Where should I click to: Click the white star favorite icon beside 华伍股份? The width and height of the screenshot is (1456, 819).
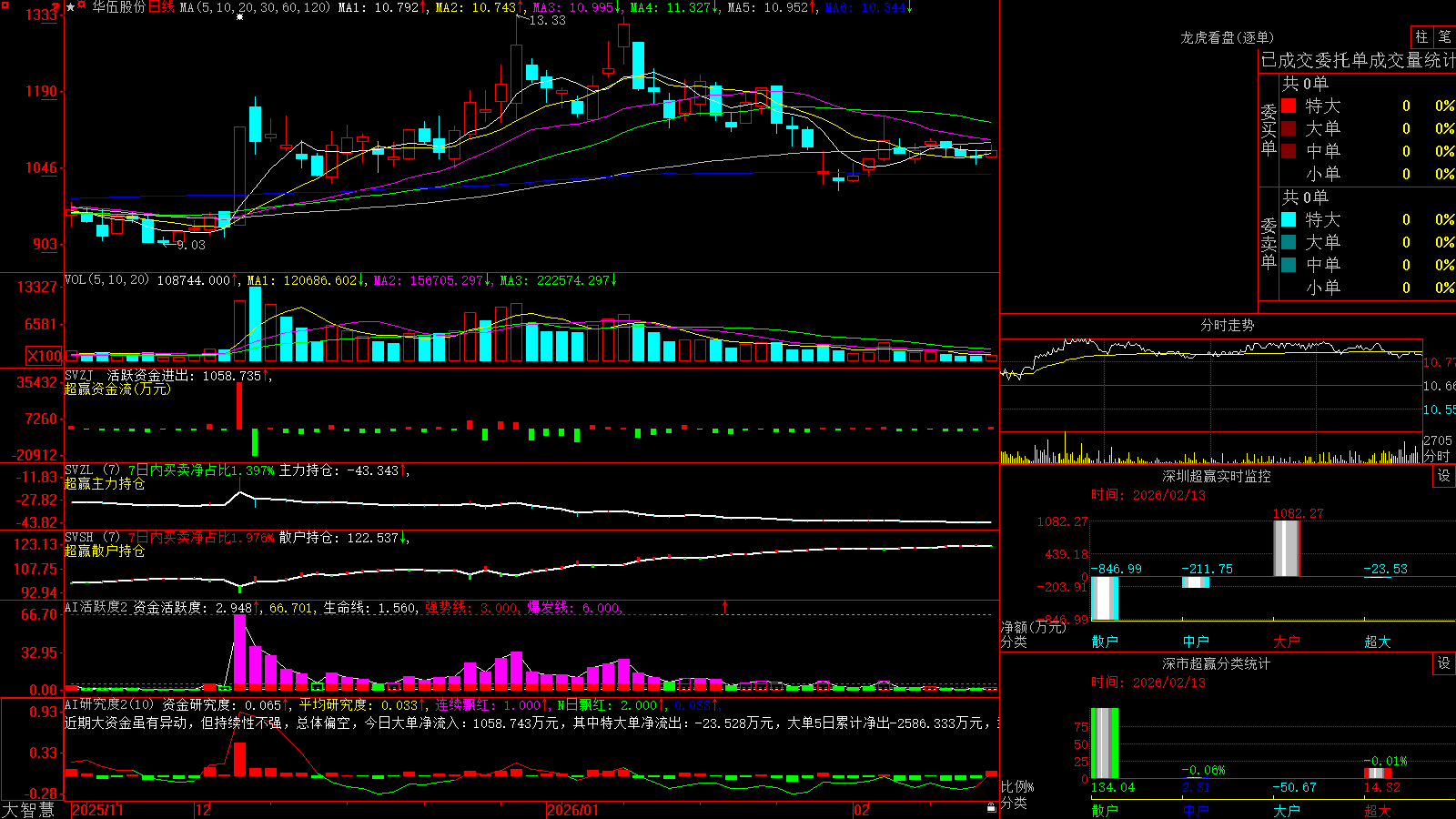70,7
